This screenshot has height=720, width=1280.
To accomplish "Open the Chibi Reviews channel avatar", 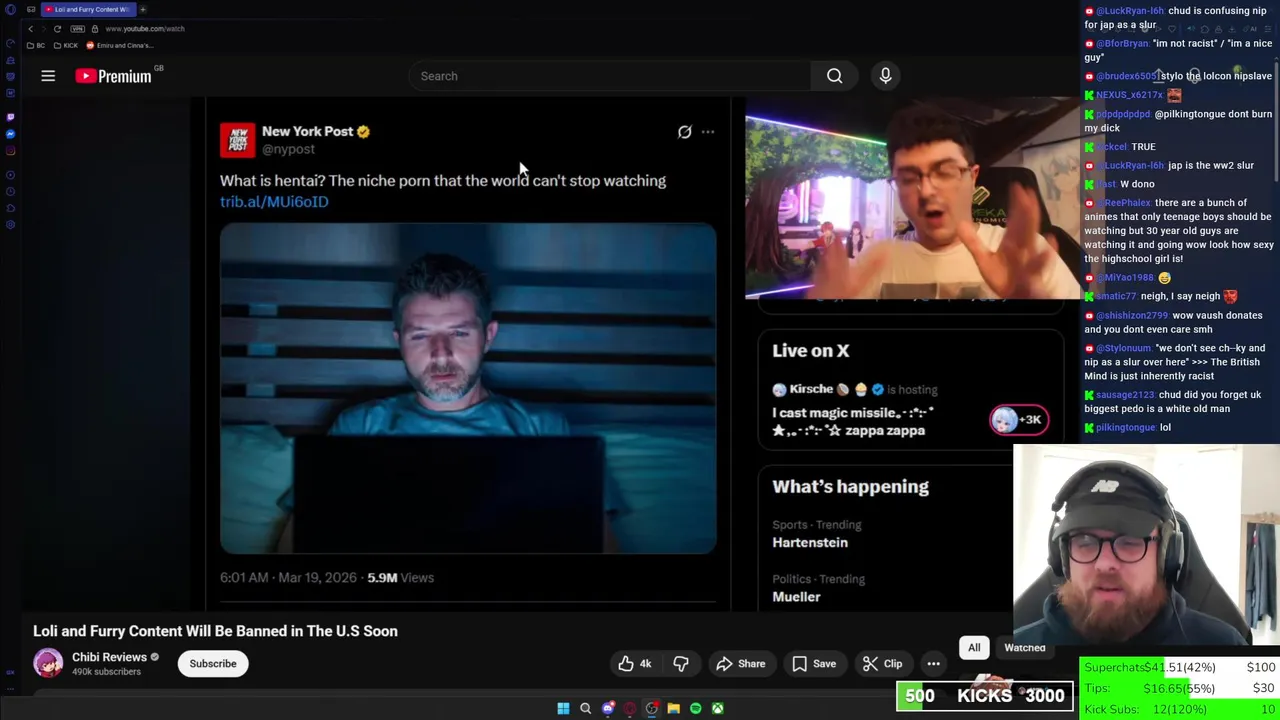I will pos(48,663).
